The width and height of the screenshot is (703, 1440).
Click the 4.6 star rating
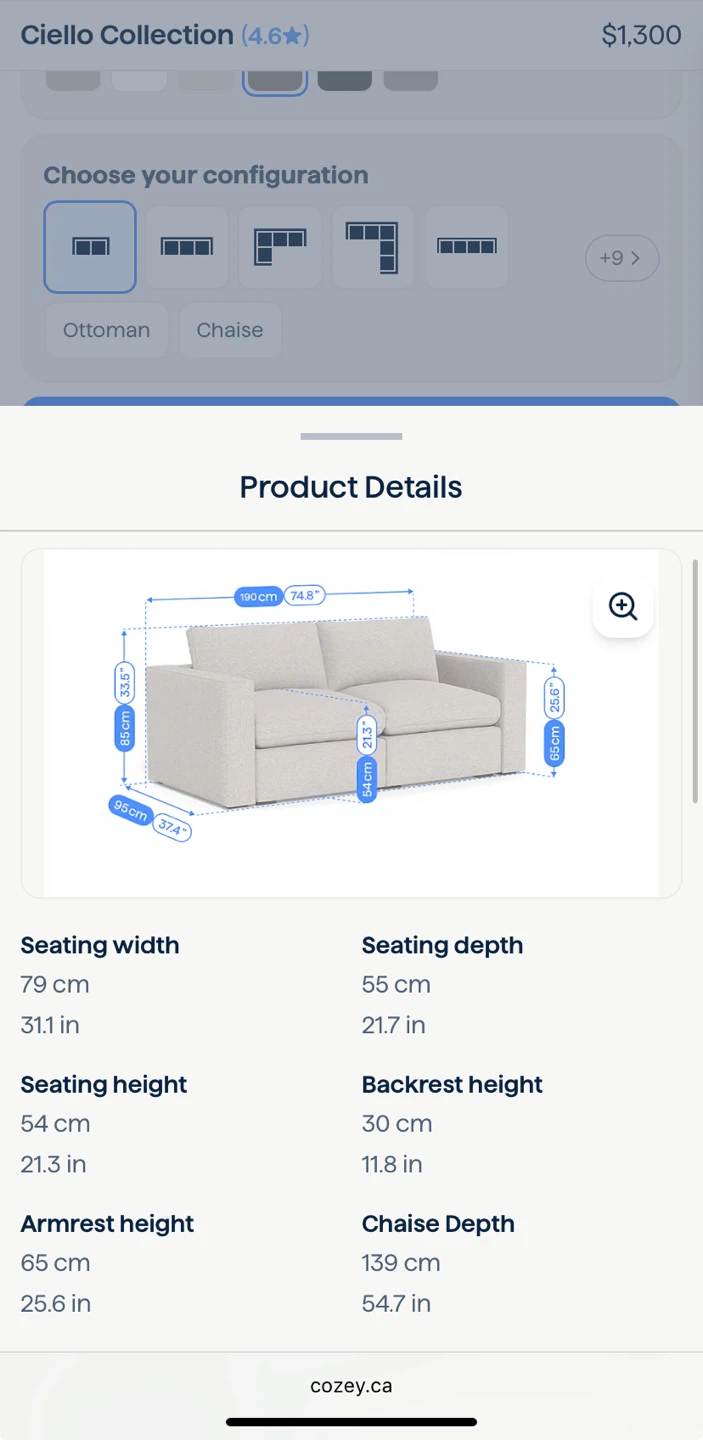coord(275,36)
